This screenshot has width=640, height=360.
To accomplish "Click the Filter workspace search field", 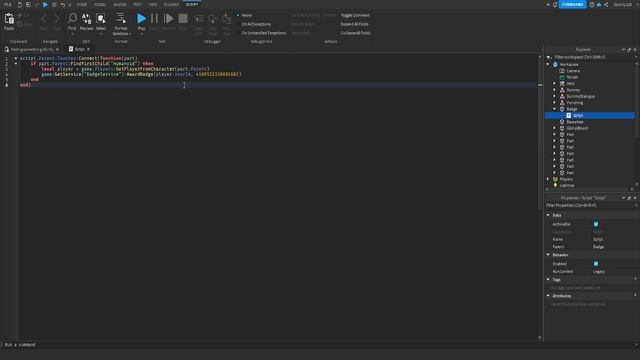I will 590,57.
